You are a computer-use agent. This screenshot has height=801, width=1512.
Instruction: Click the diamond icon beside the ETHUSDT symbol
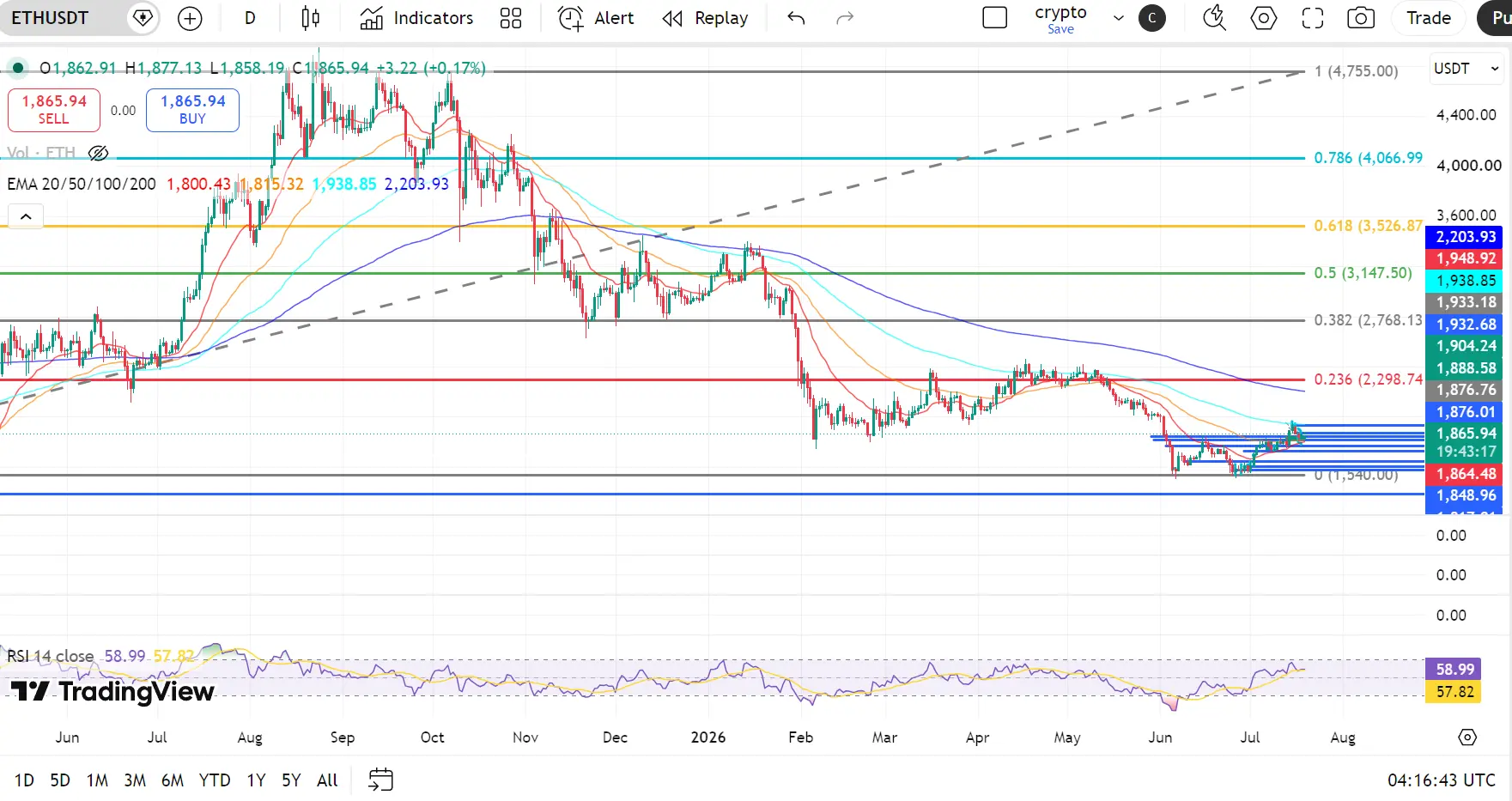click(143, 18)
